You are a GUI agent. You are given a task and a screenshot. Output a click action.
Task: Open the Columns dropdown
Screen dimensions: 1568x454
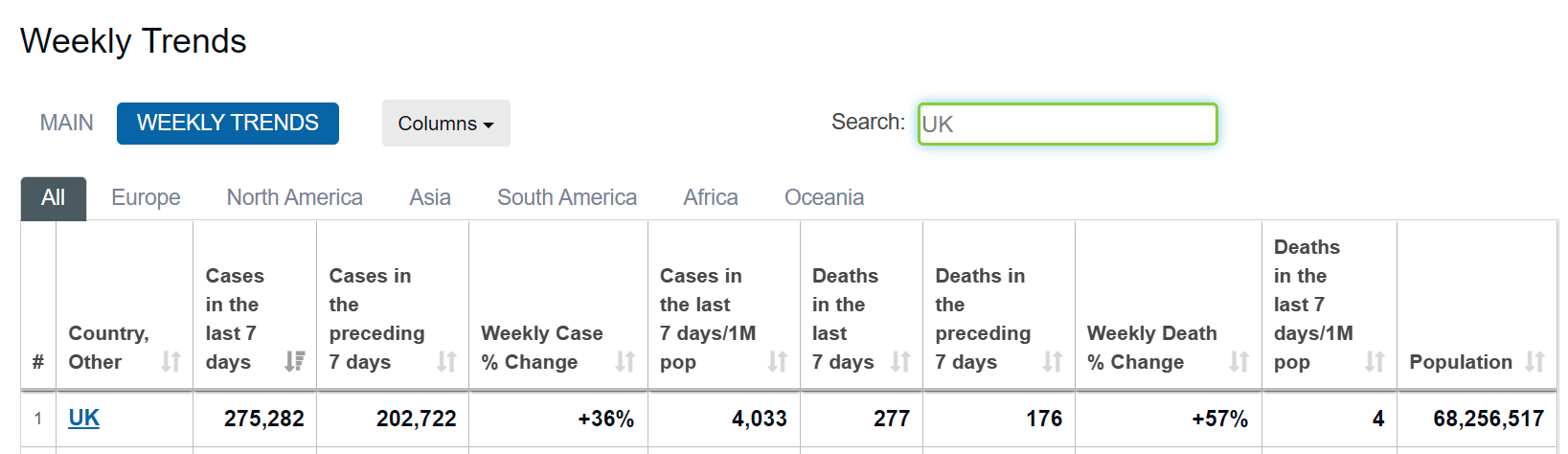445,124
